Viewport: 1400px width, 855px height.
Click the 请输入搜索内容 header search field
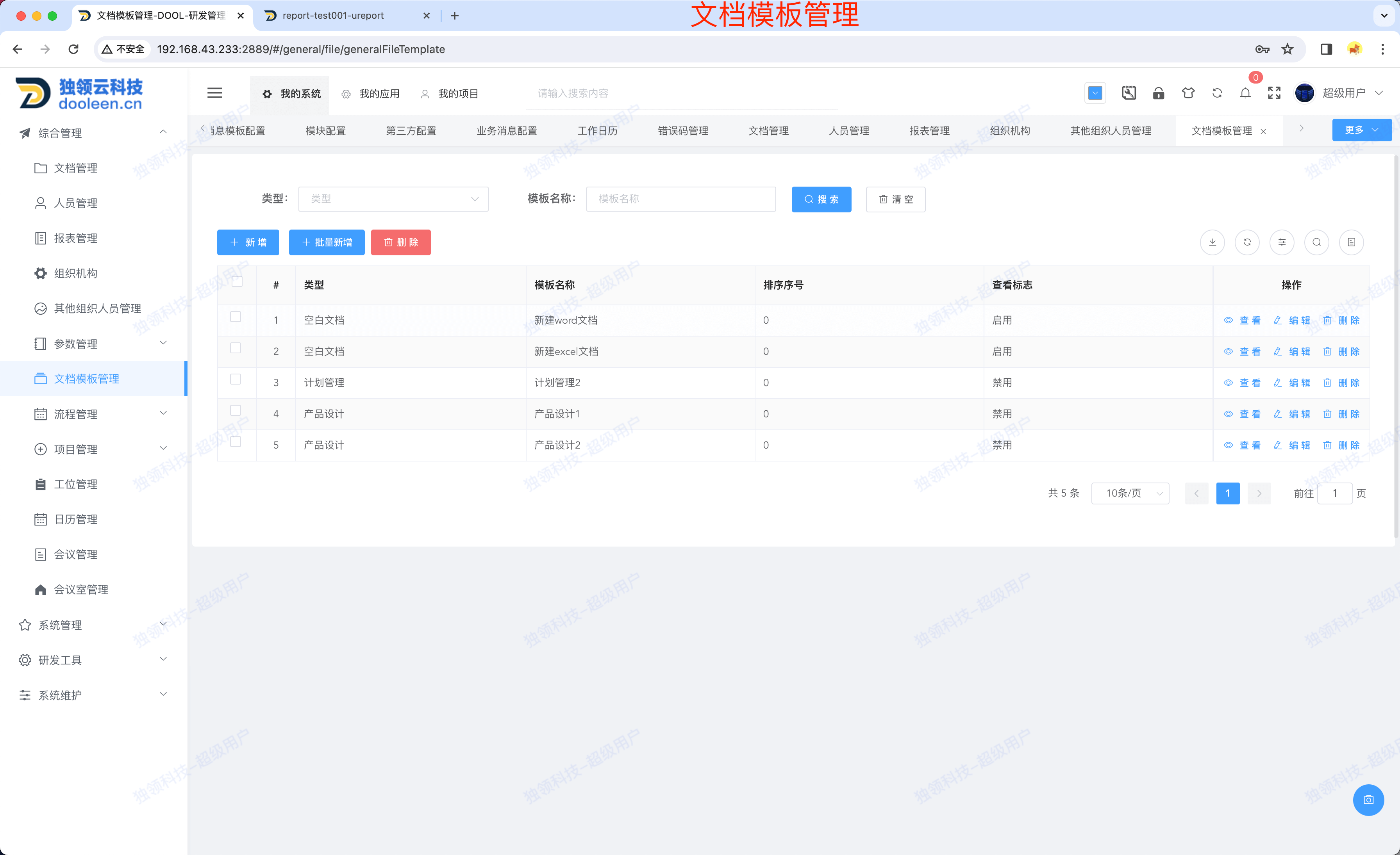tap(682, 94)
